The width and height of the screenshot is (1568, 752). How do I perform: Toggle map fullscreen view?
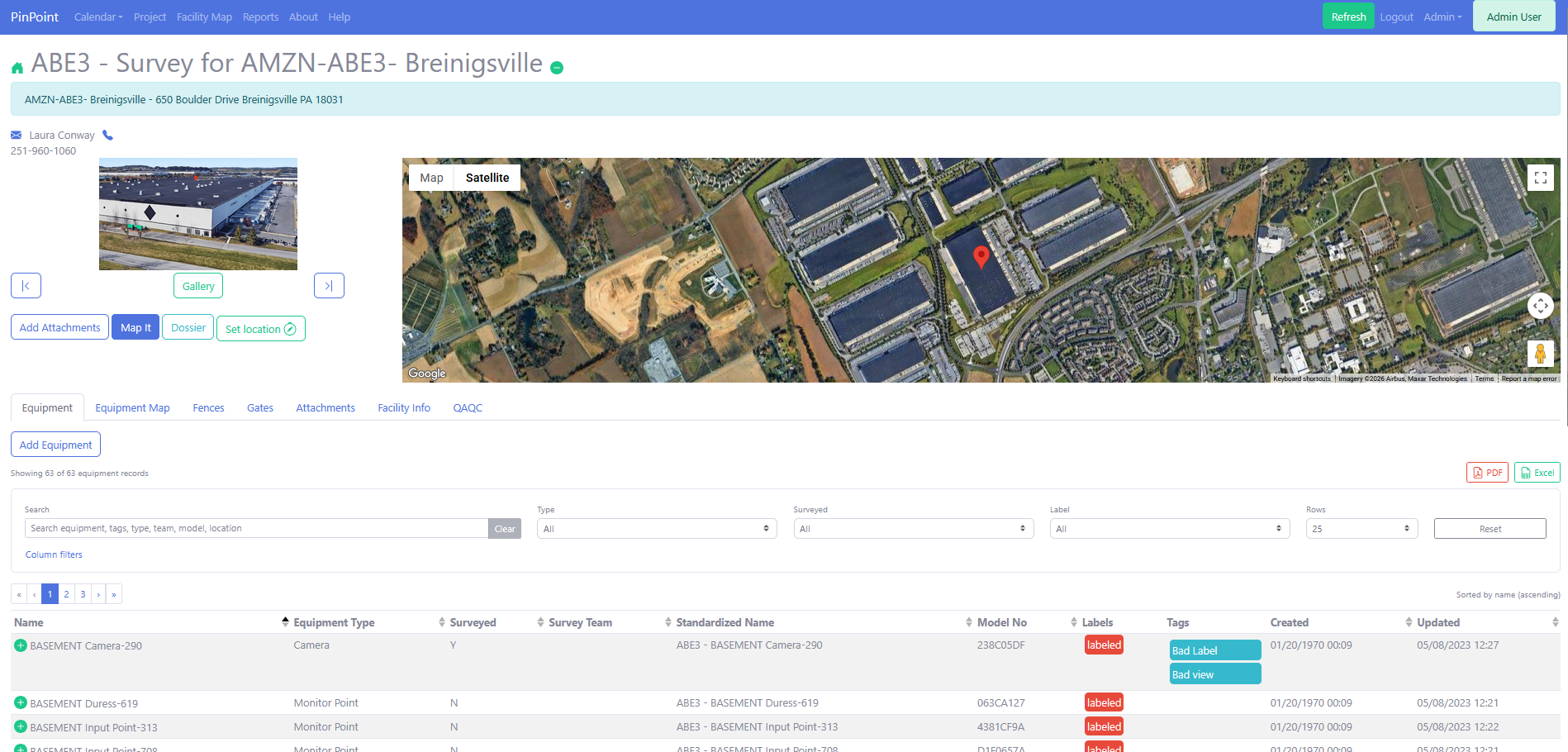coord(1540,178)
